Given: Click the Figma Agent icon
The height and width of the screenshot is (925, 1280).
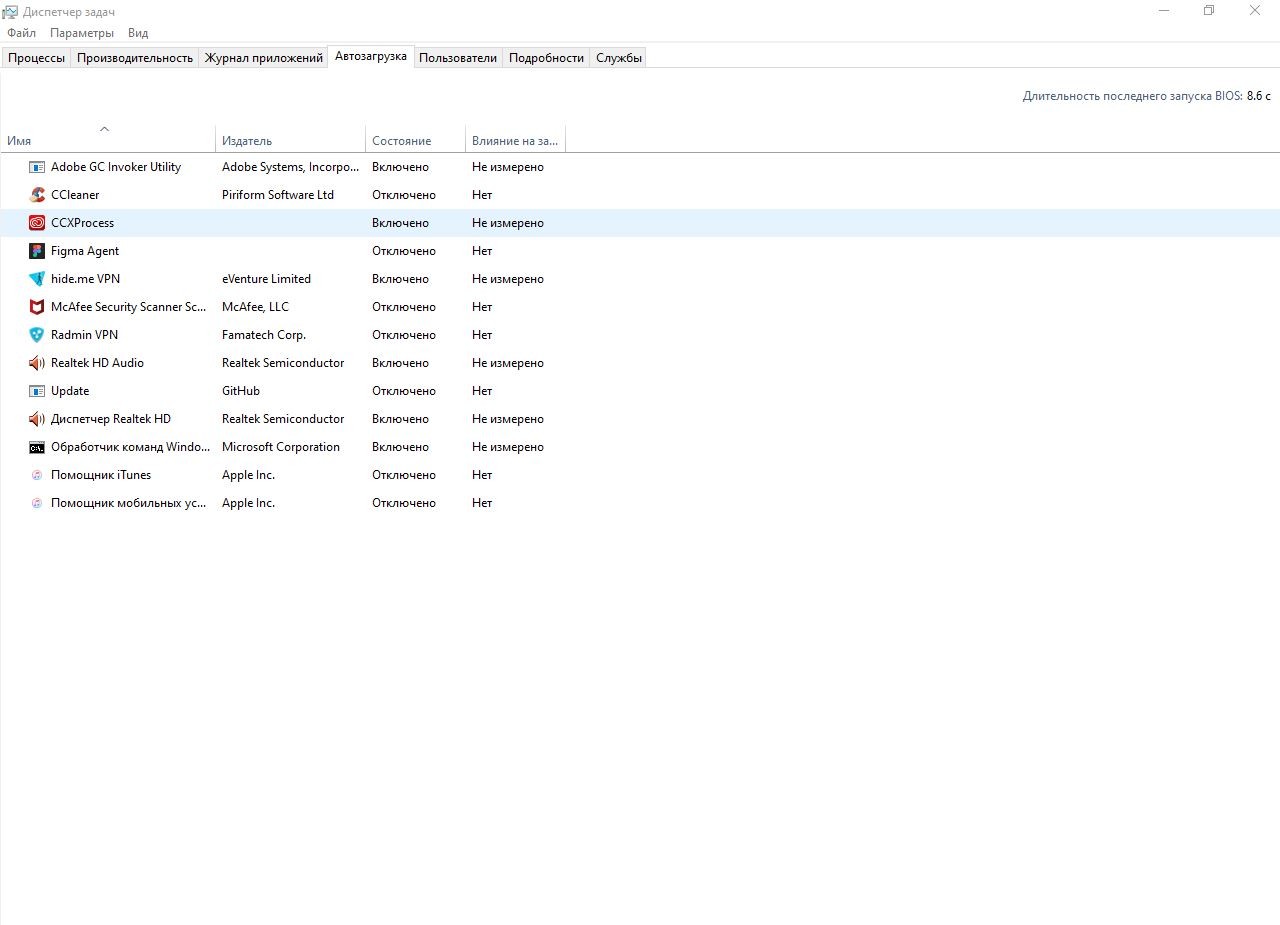Looking at the screenshot, I should (x=37, y=251).
